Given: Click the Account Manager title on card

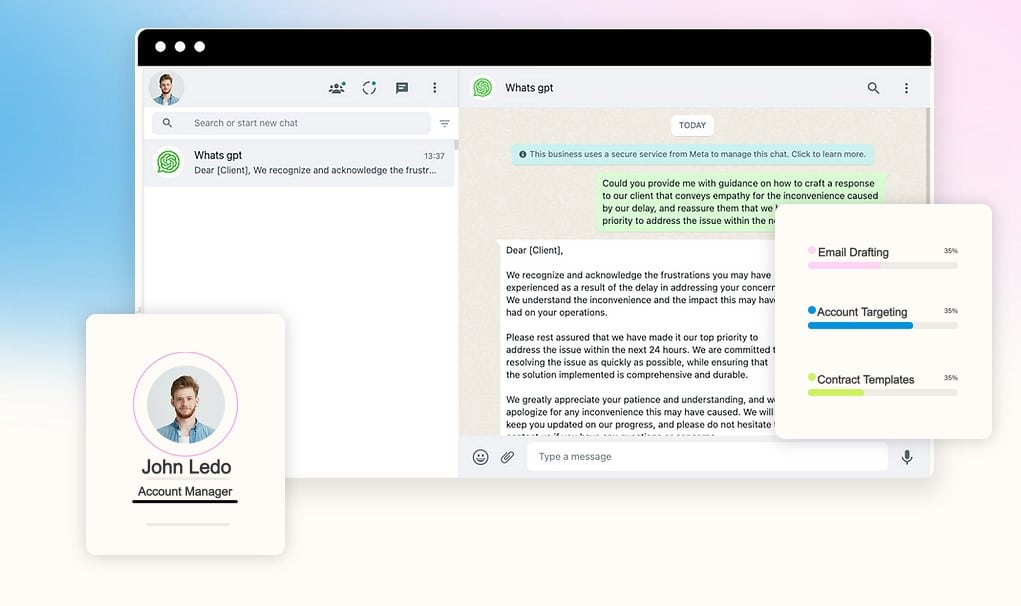Looking at the screenshot, I should pyautogui.click(x=185, y=491).
